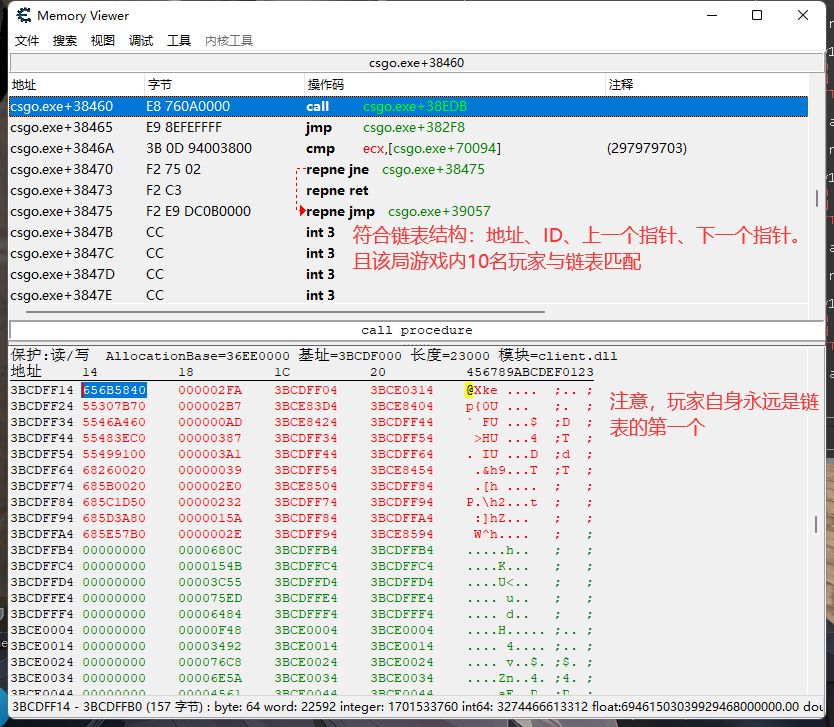Open the 内核工具 menu
This screenshot has width=834, height=727.
click(x=229, y=41)
